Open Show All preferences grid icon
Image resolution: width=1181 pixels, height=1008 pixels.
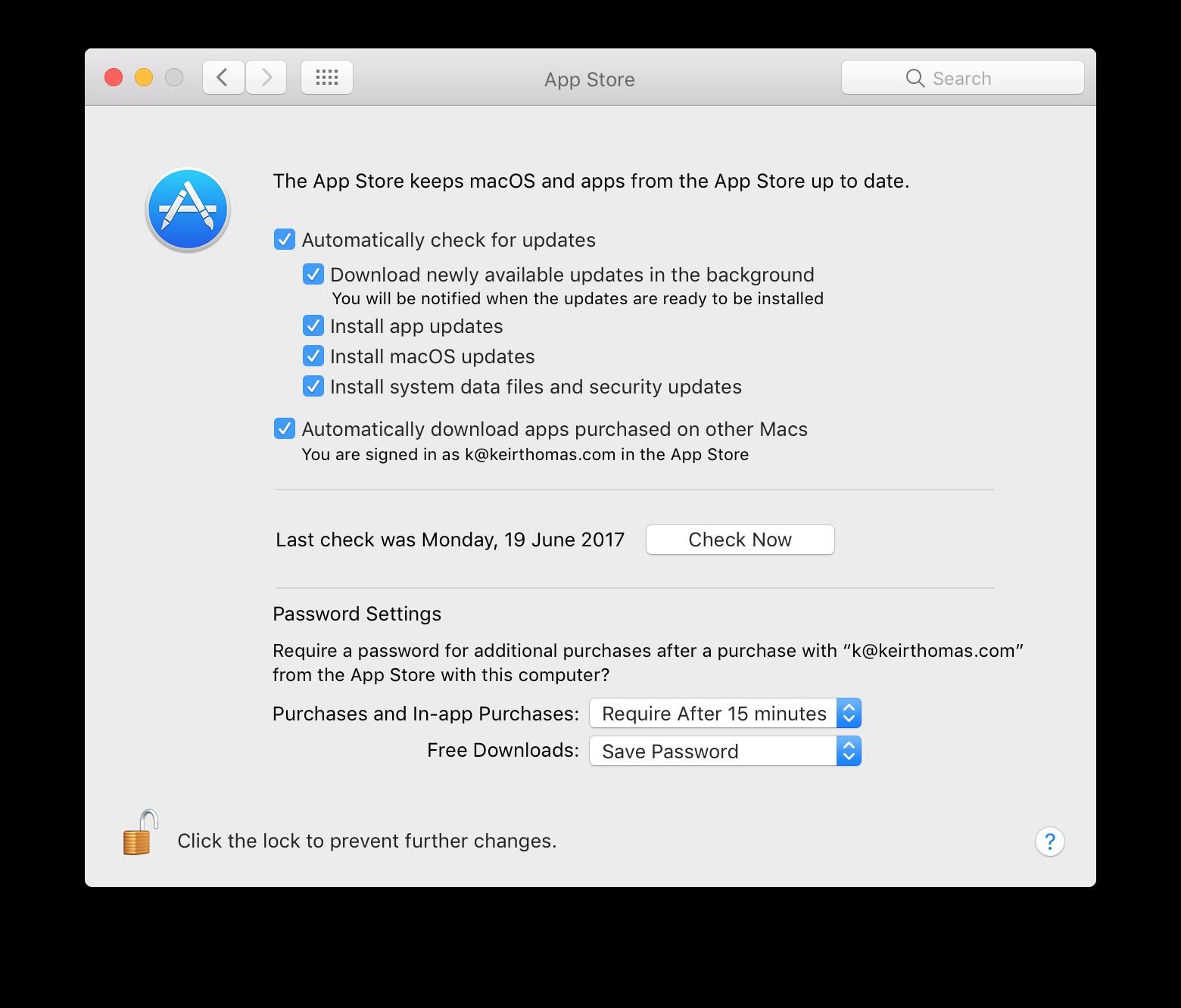(326, 76)
